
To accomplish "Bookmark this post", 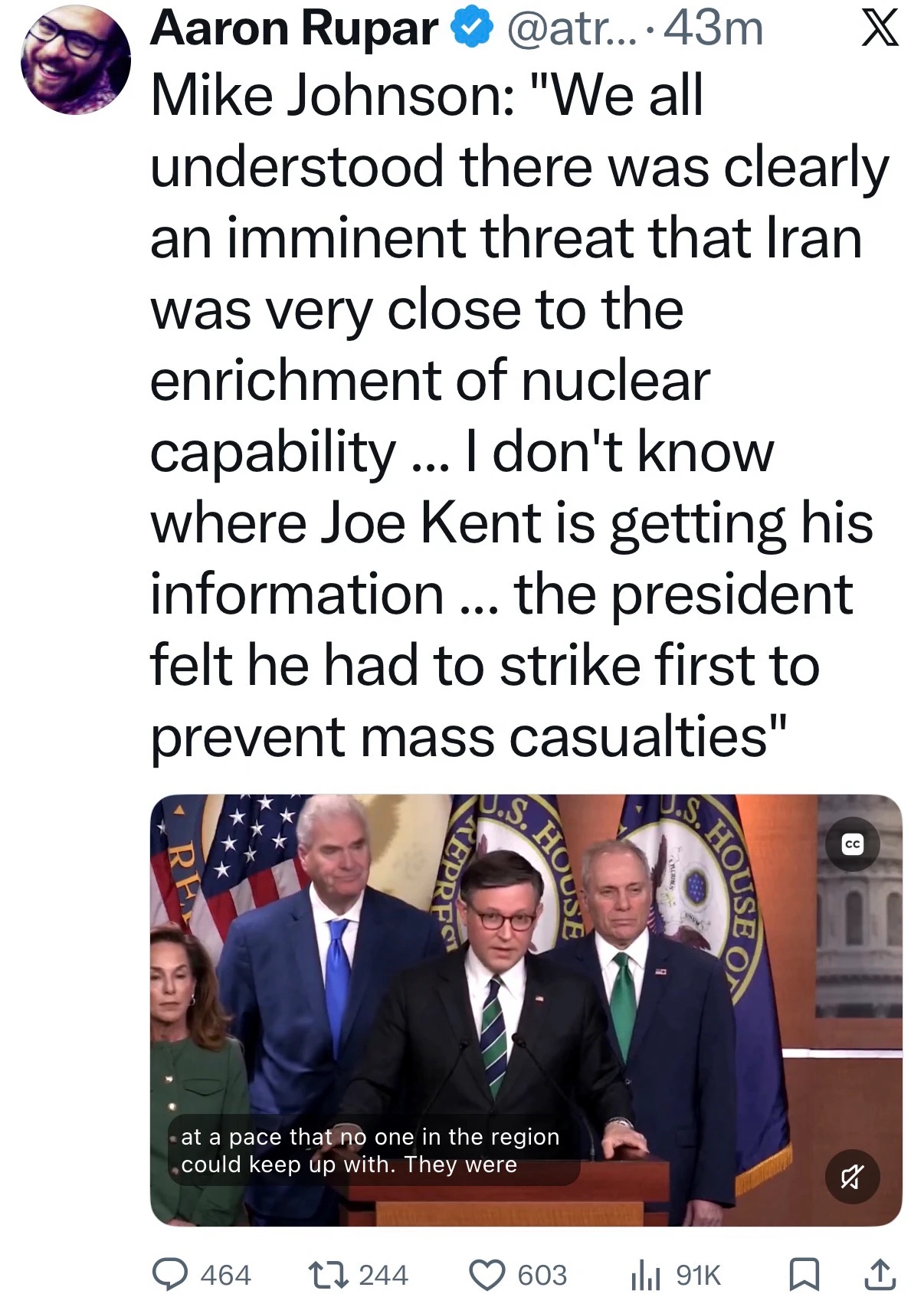I will click(804, 1274).
